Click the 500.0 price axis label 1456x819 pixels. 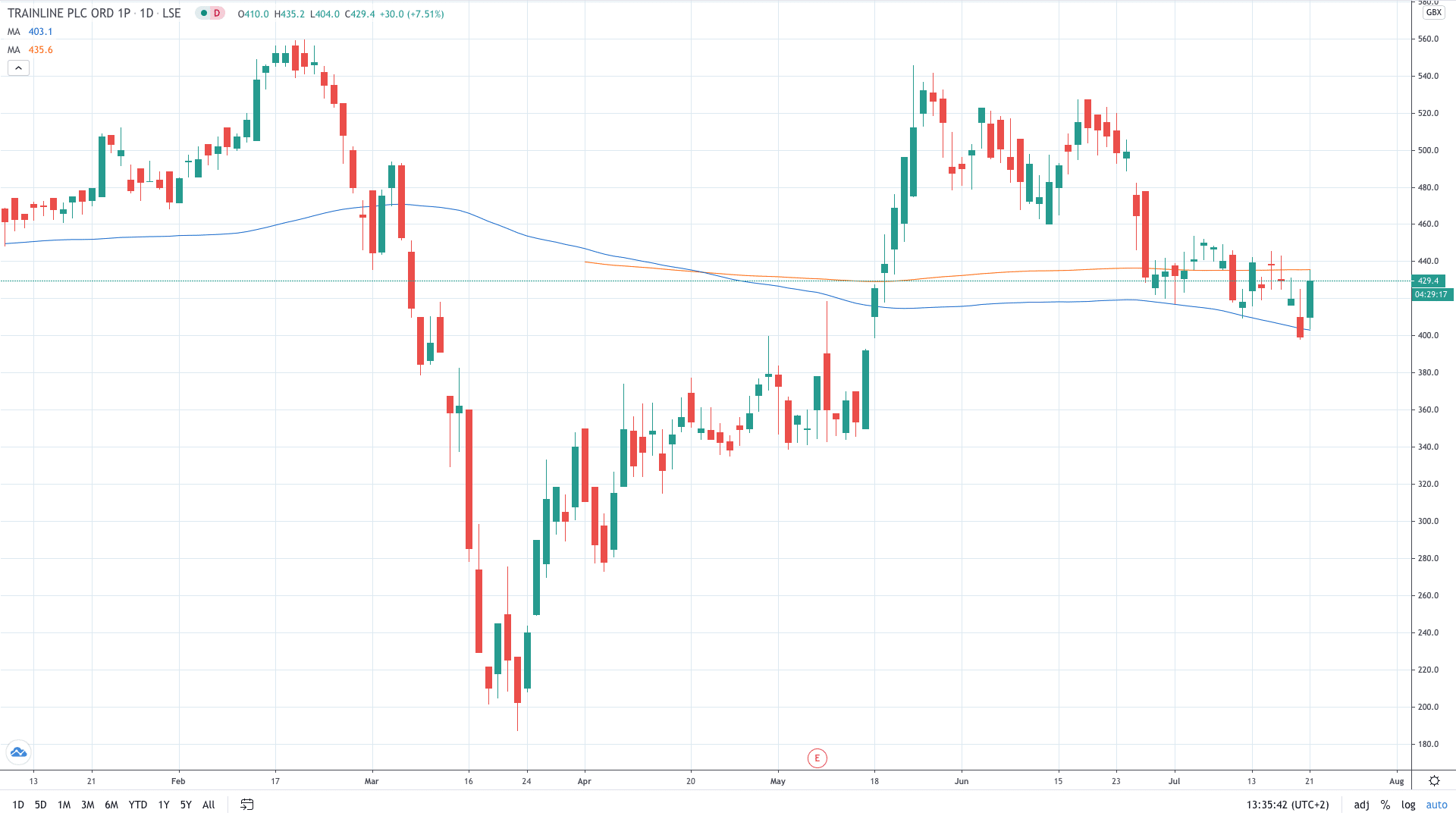pos(1428,150)
